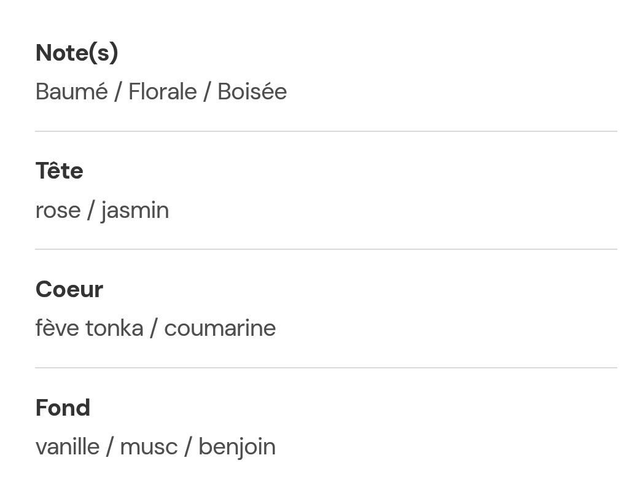Select the benjoin ingredient text
Screen dimensions: 640x496
pos(237,447)
